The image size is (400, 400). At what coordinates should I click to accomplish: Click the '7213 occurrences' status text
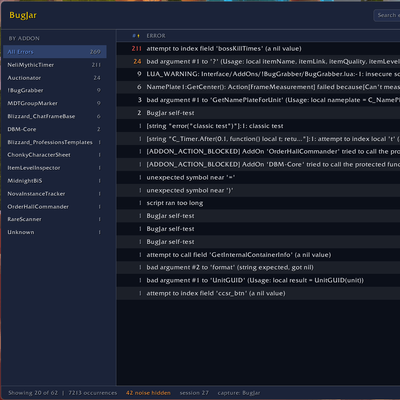[93, 393]
